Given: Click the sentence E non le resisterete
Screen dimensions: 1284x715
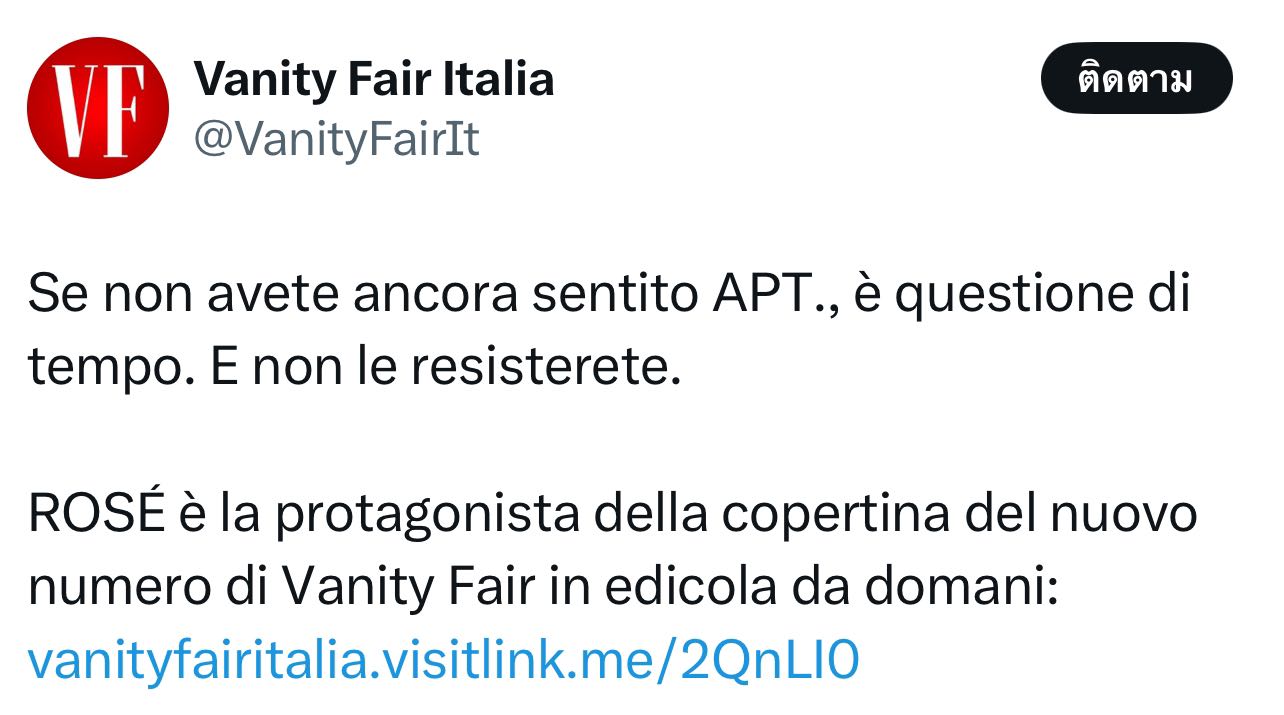Looking at the screenshot, I should [446, 368].
